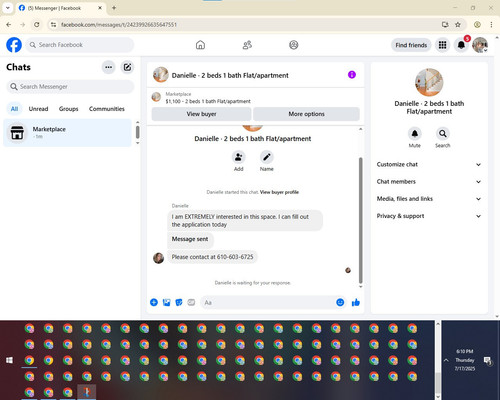Open more actions plus icon in composer

154,302
